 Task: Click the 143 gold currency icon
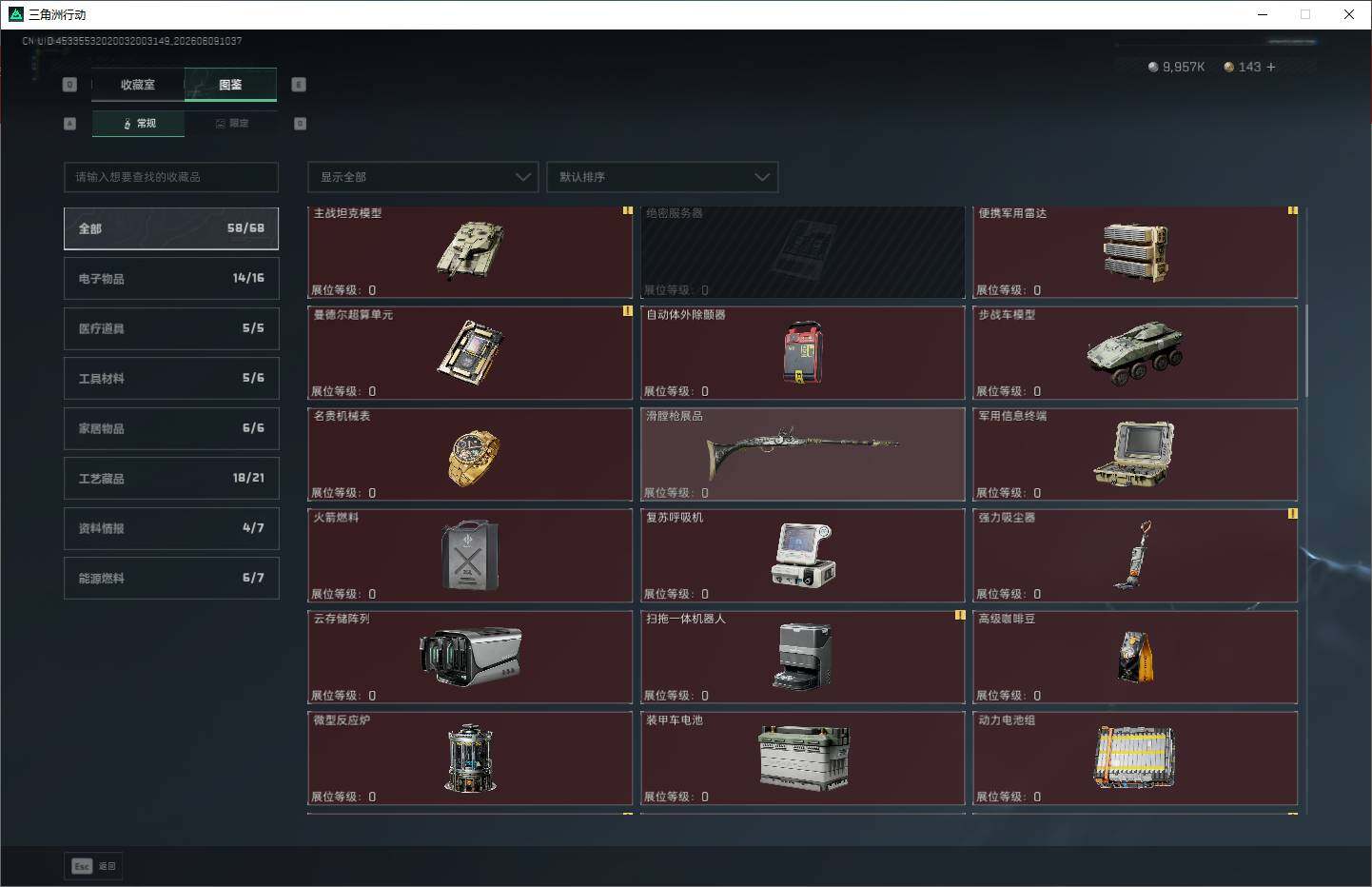[x=1229, y=67]
